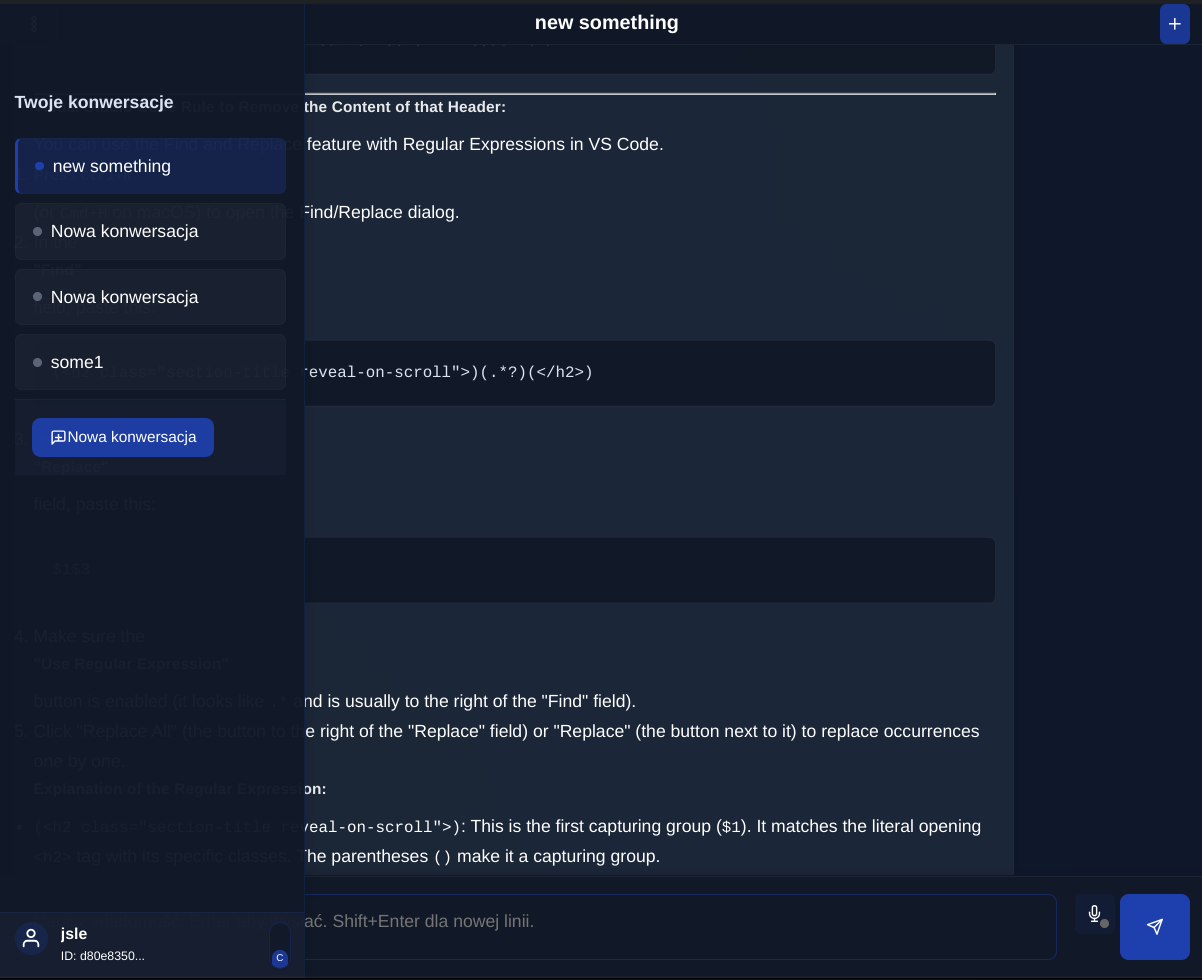This screenshot has height=980, width=1202.
Task: Click the chat icon inside Nowa konwersacja button
Action: [x=57, y=436]
